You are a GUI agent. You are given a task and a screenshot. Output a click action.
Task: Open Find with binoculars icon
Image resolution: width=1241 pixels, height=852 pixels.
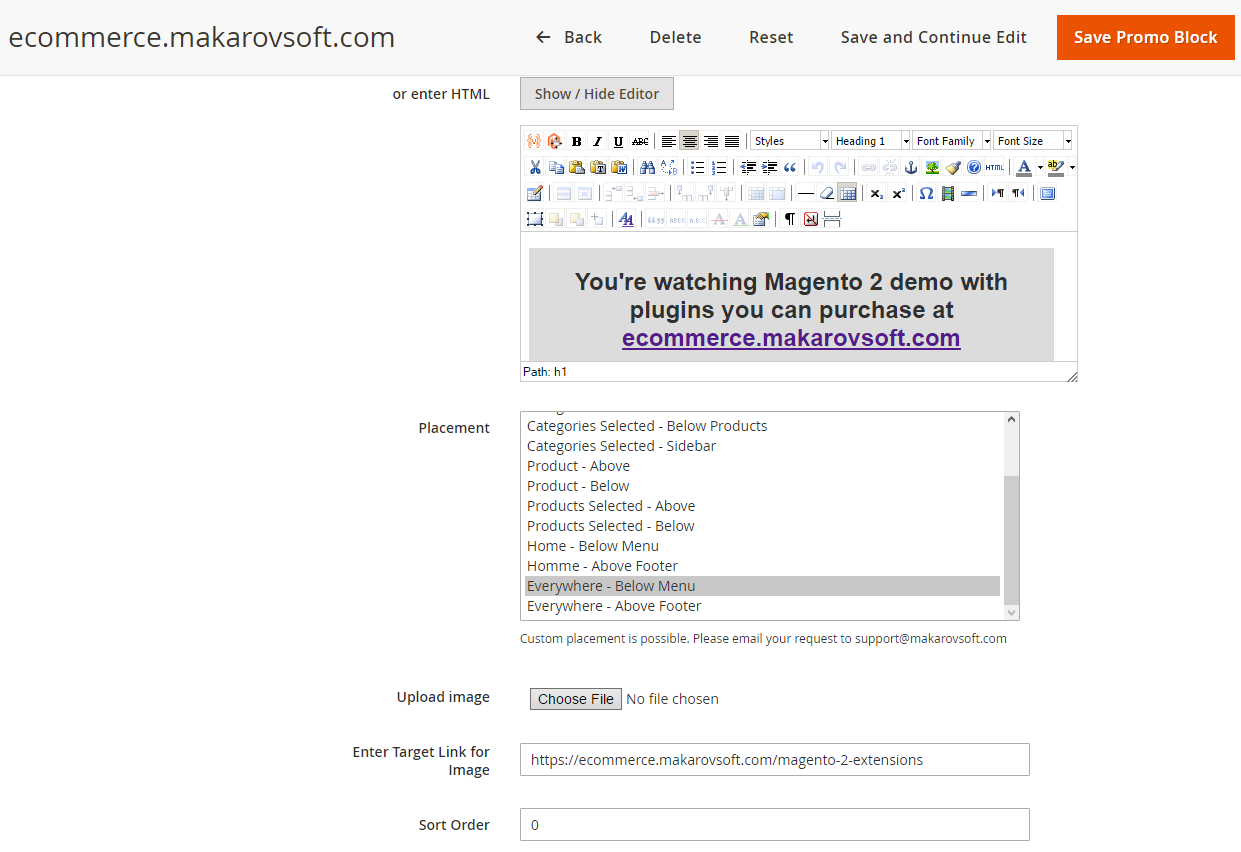pos(647,167)
